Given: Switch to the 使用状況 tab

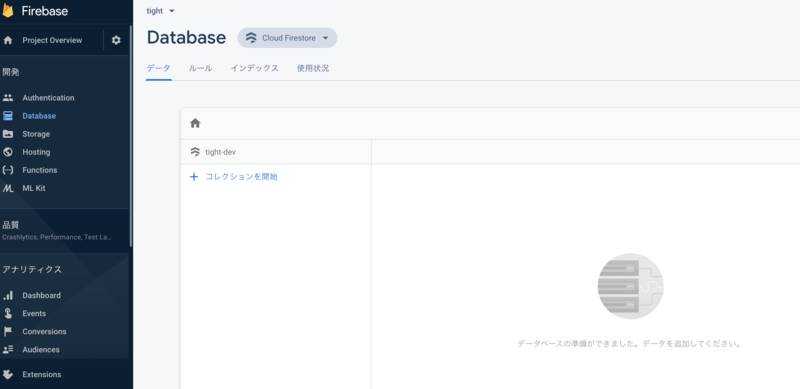Looking at the screenshot, I should [313, 68].
